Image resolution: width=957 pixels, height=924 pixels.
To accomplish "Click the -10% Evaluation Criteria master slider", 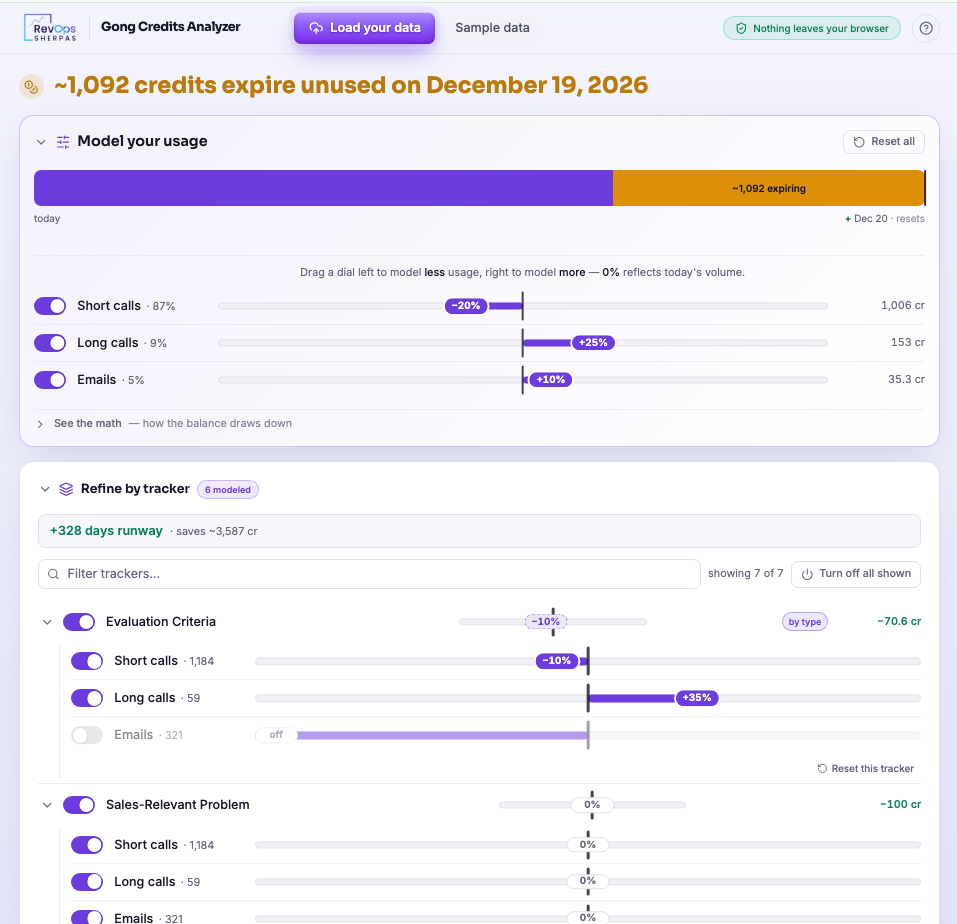I will (546, 621).
